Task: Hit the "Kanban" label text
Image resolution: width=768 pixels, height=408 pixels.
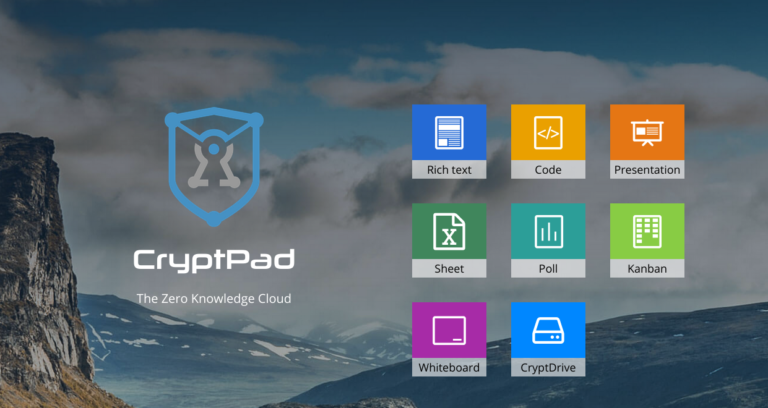Action: [647, 269]
